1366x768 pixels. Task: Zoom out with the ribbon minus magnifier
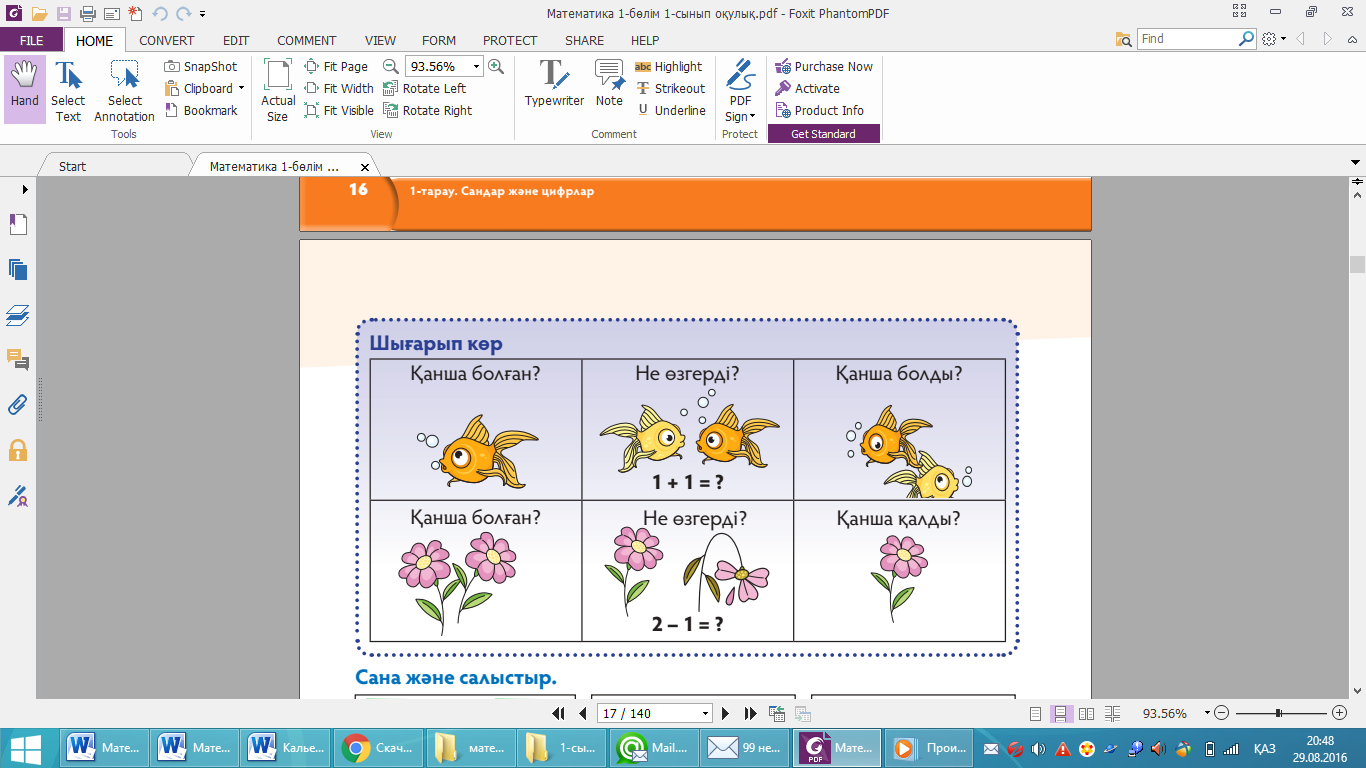pos(391,66)
